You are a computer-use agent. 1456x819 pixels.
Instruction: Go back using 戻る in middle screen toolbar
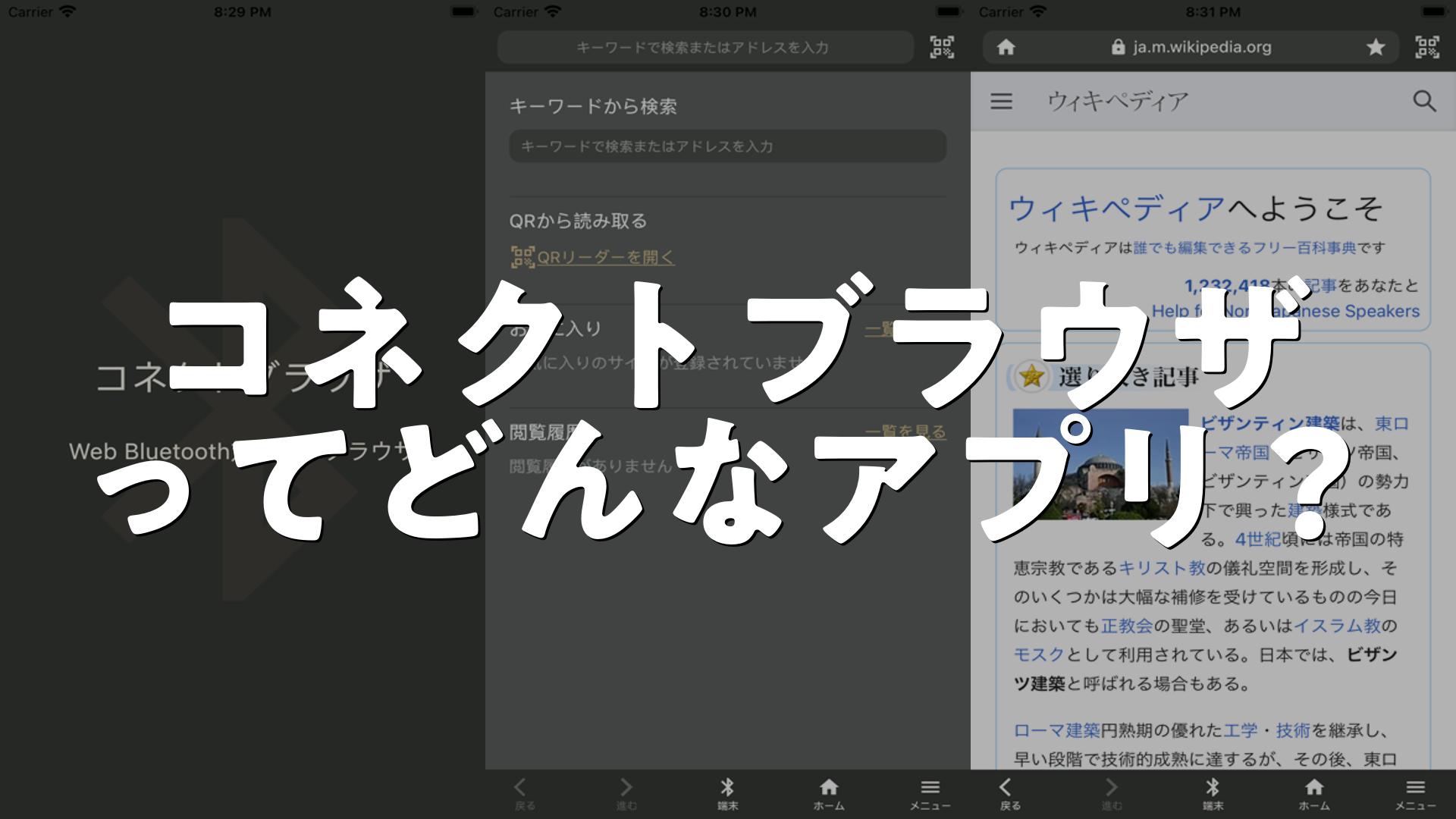524,794
